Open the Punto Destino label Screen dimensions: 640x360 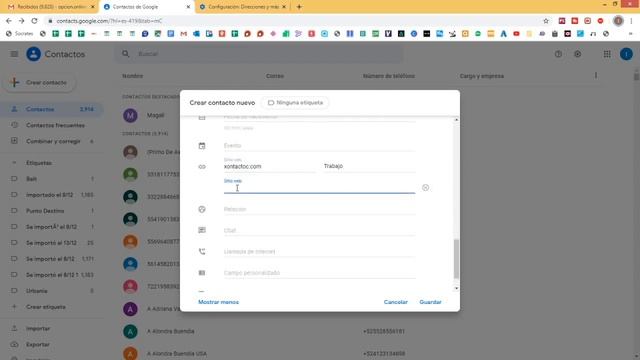51,211
